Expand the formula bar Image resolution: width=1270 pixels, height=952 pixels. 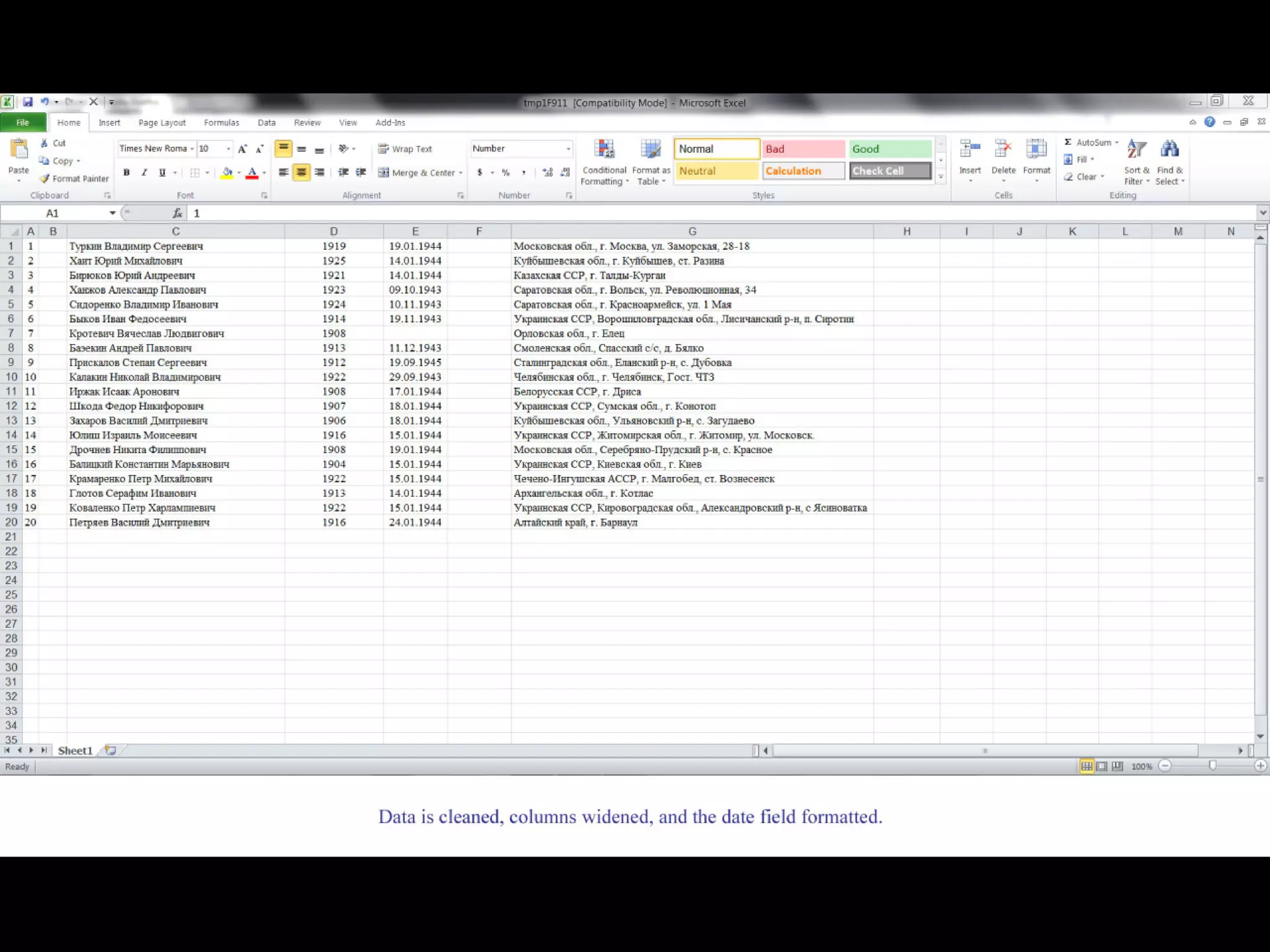[1263, 213]
